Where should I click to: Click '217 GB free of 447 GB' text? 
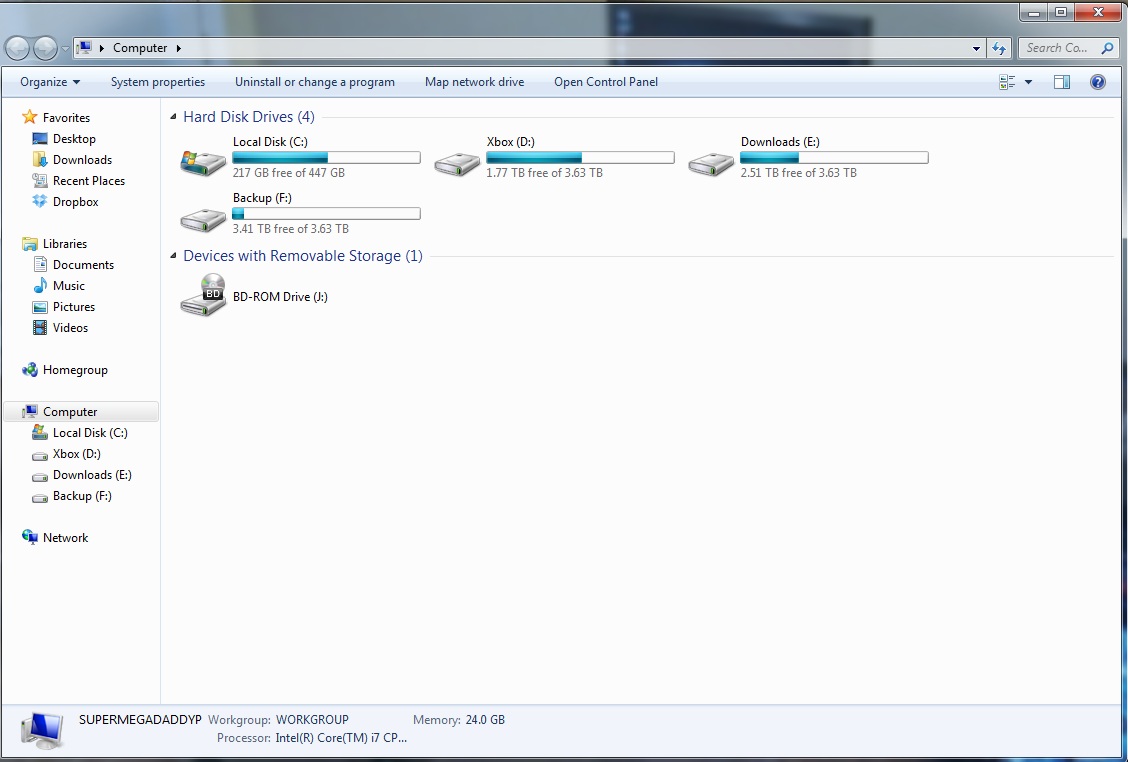click(288, 173)
